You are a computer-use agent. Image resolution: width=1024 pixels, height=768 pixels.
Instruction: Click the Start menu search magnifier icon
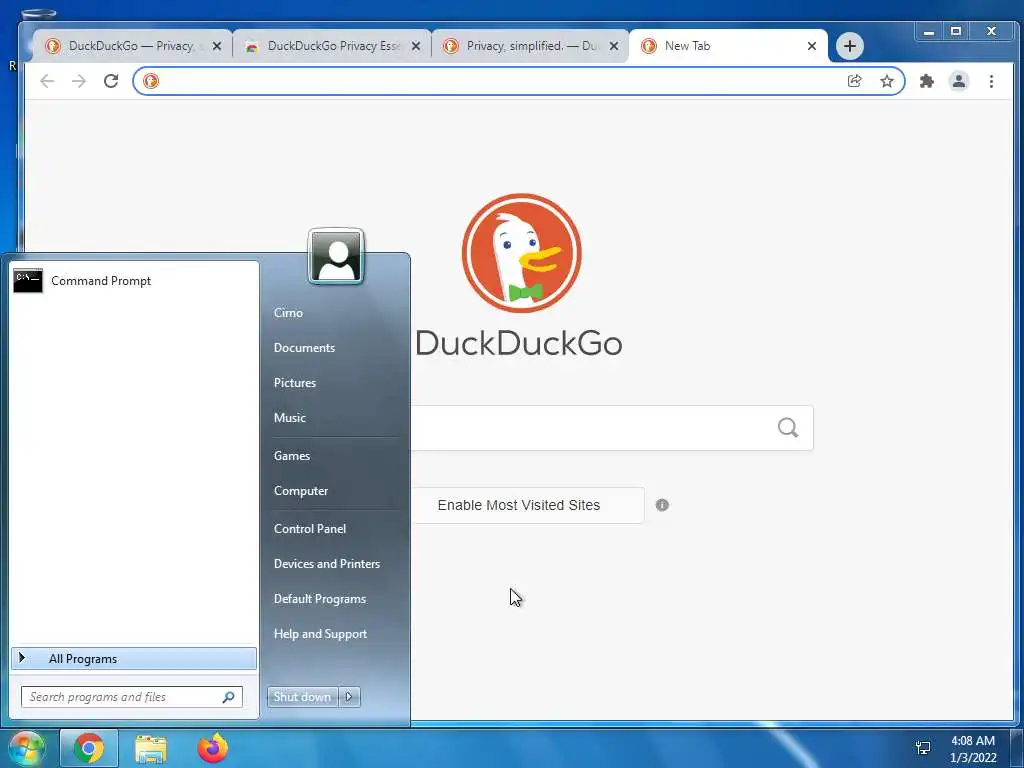(x=229, y=697)
